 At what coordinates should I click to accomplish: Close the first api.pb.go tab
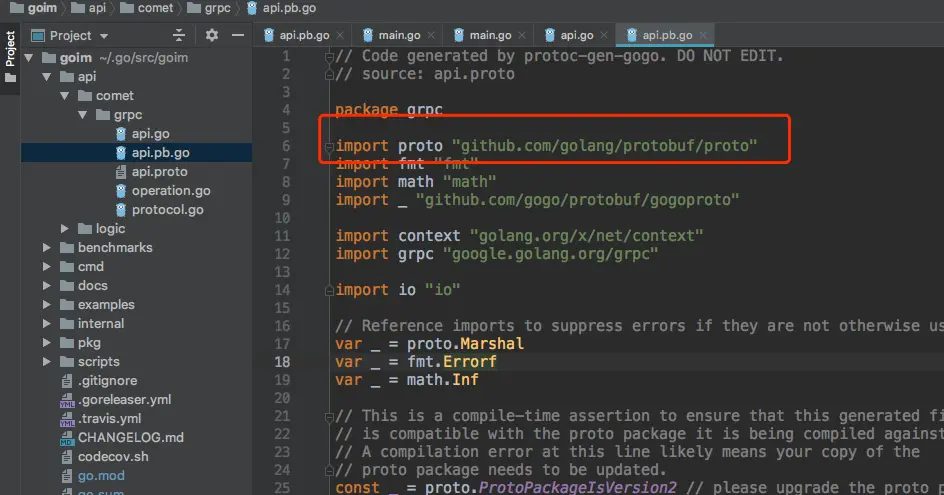pyautogui.click(x=340, y=36)
